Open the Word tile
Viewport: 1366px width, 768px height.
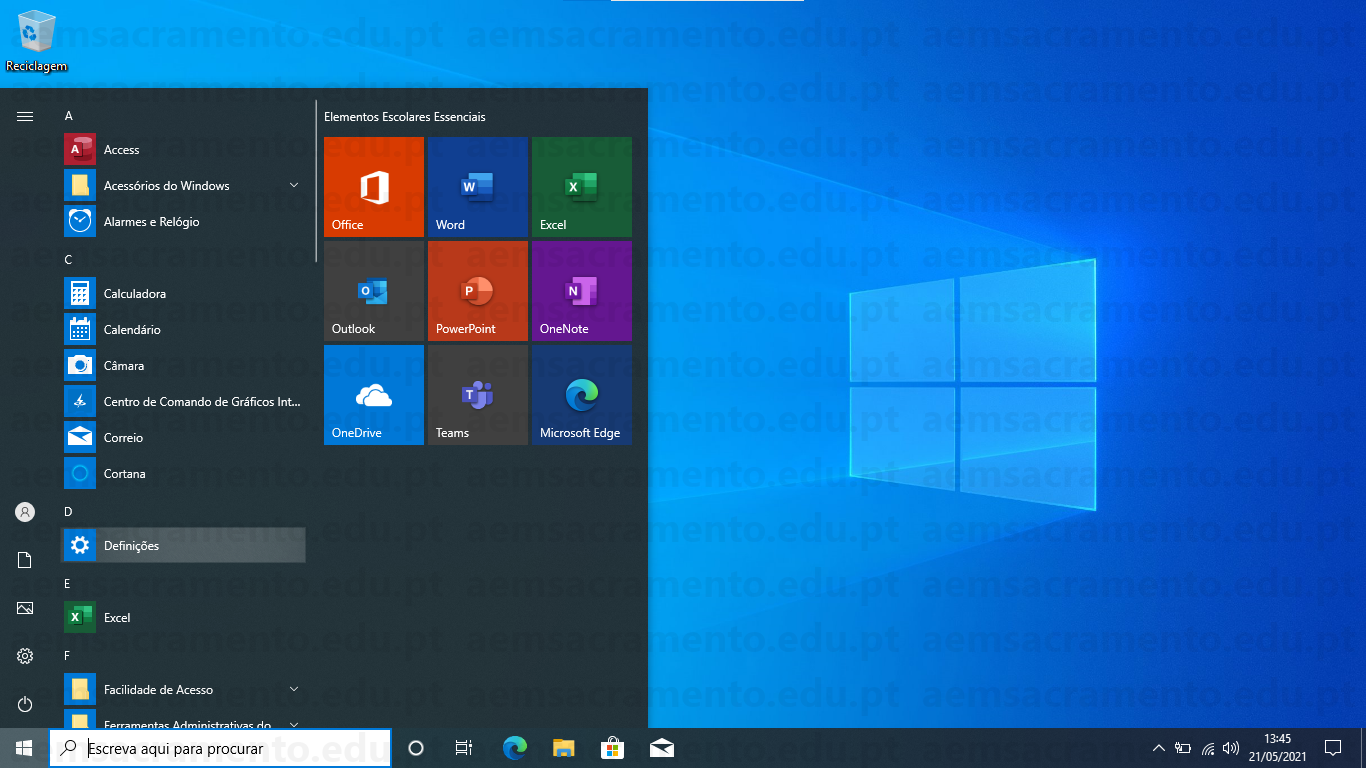coord(477,187)
